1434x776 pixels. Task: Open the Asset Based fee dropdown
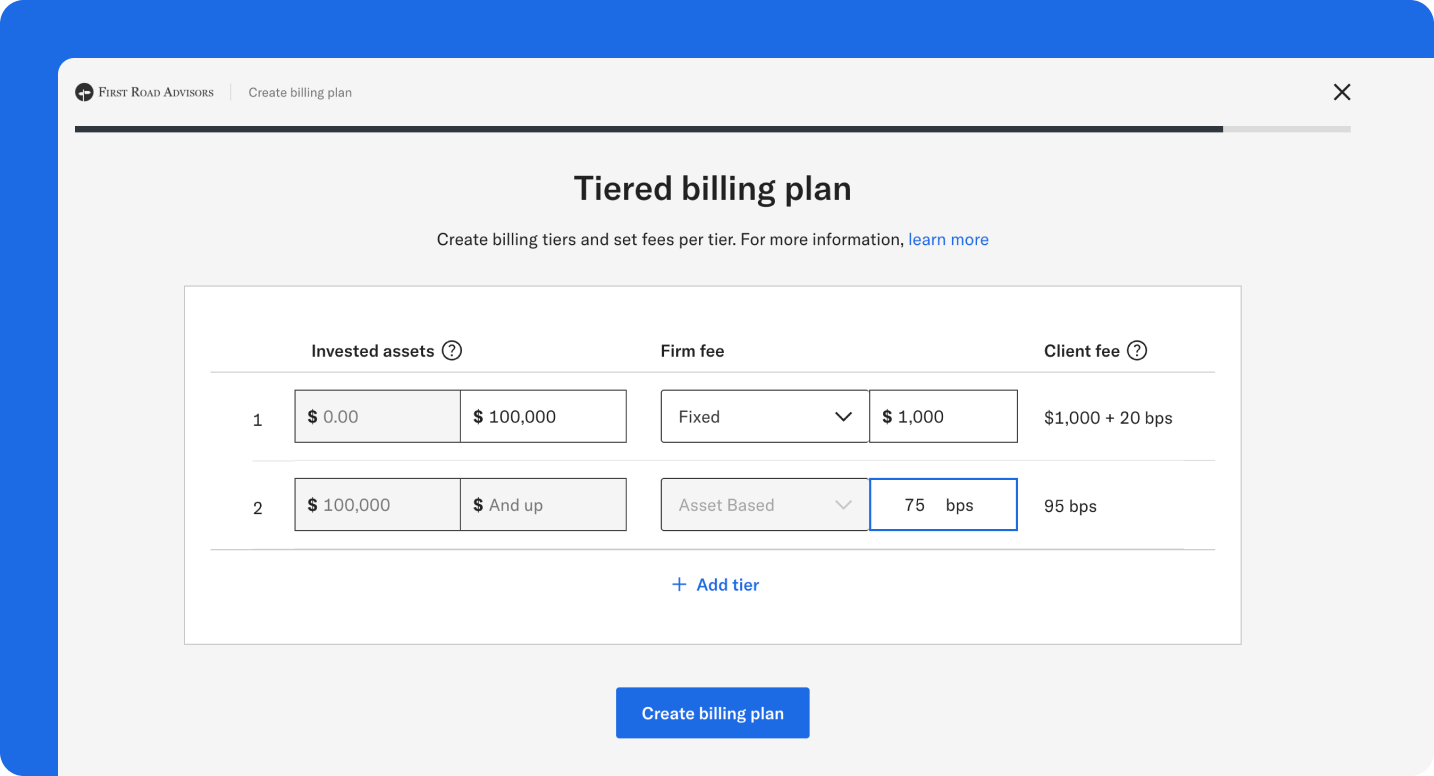765,505
